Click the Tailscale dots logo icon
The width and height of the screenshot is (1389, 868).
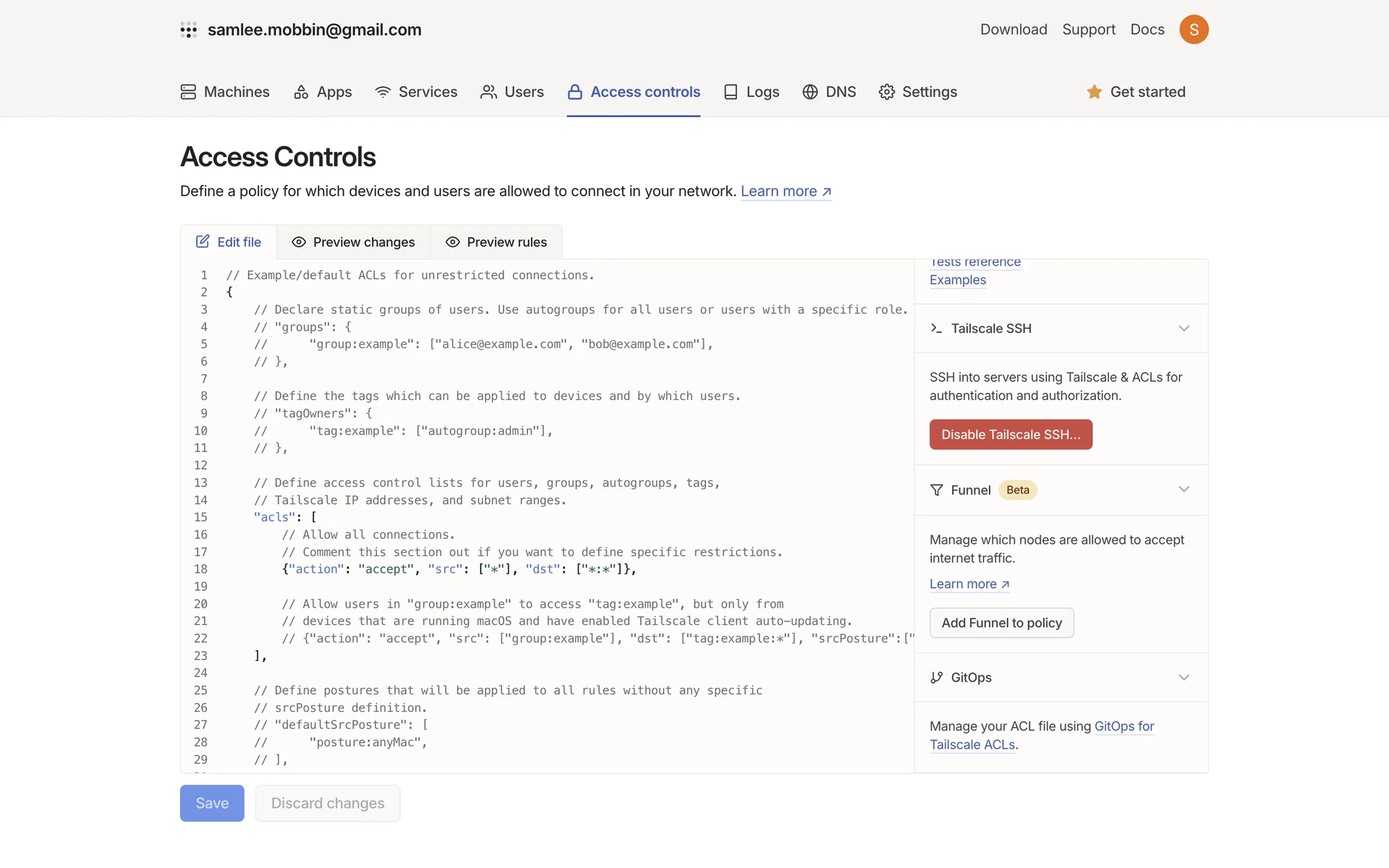click(x=188, y=30)
